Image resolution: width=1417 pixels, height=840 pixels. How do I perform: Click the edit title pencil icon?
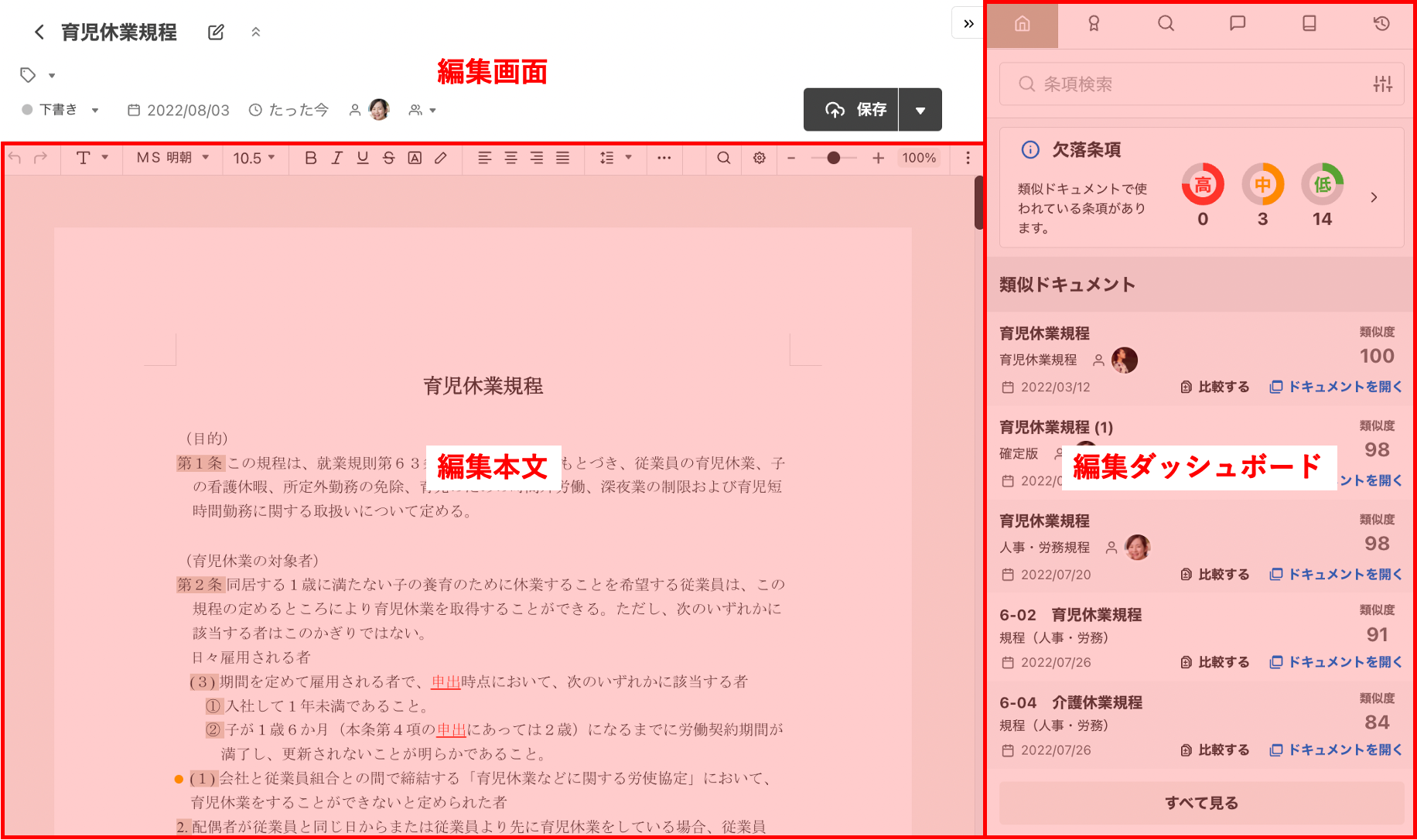click(216, 32)
